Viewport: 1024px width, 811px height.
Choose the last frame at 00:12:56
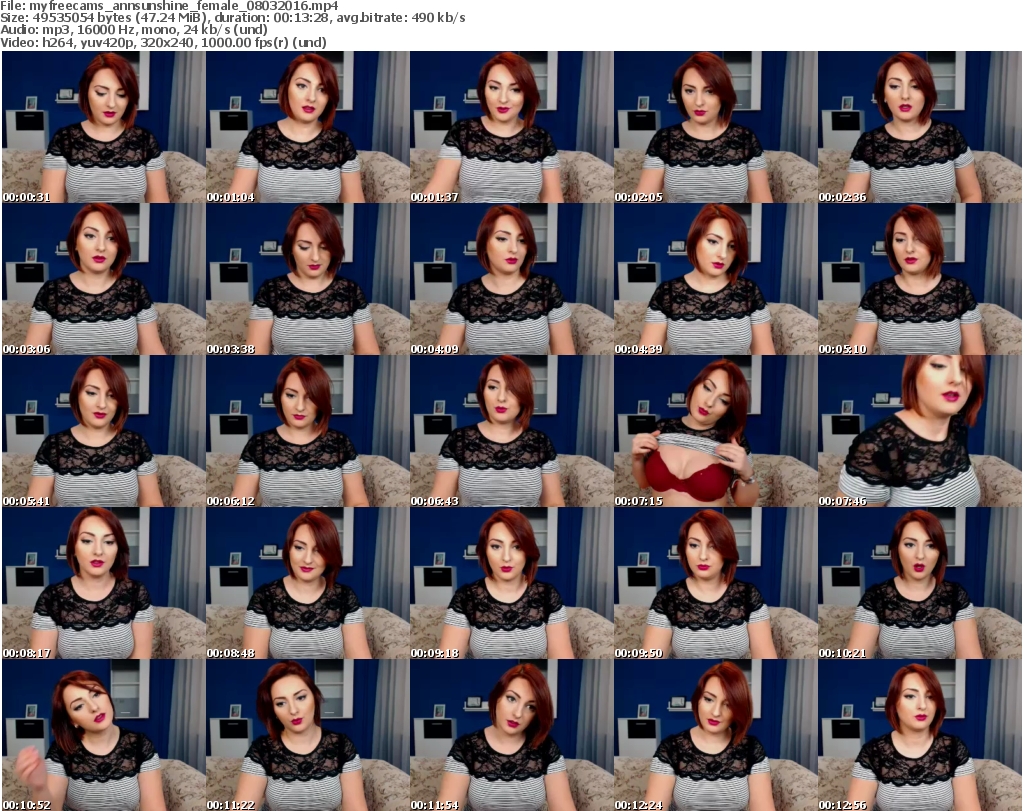point(920,735)
